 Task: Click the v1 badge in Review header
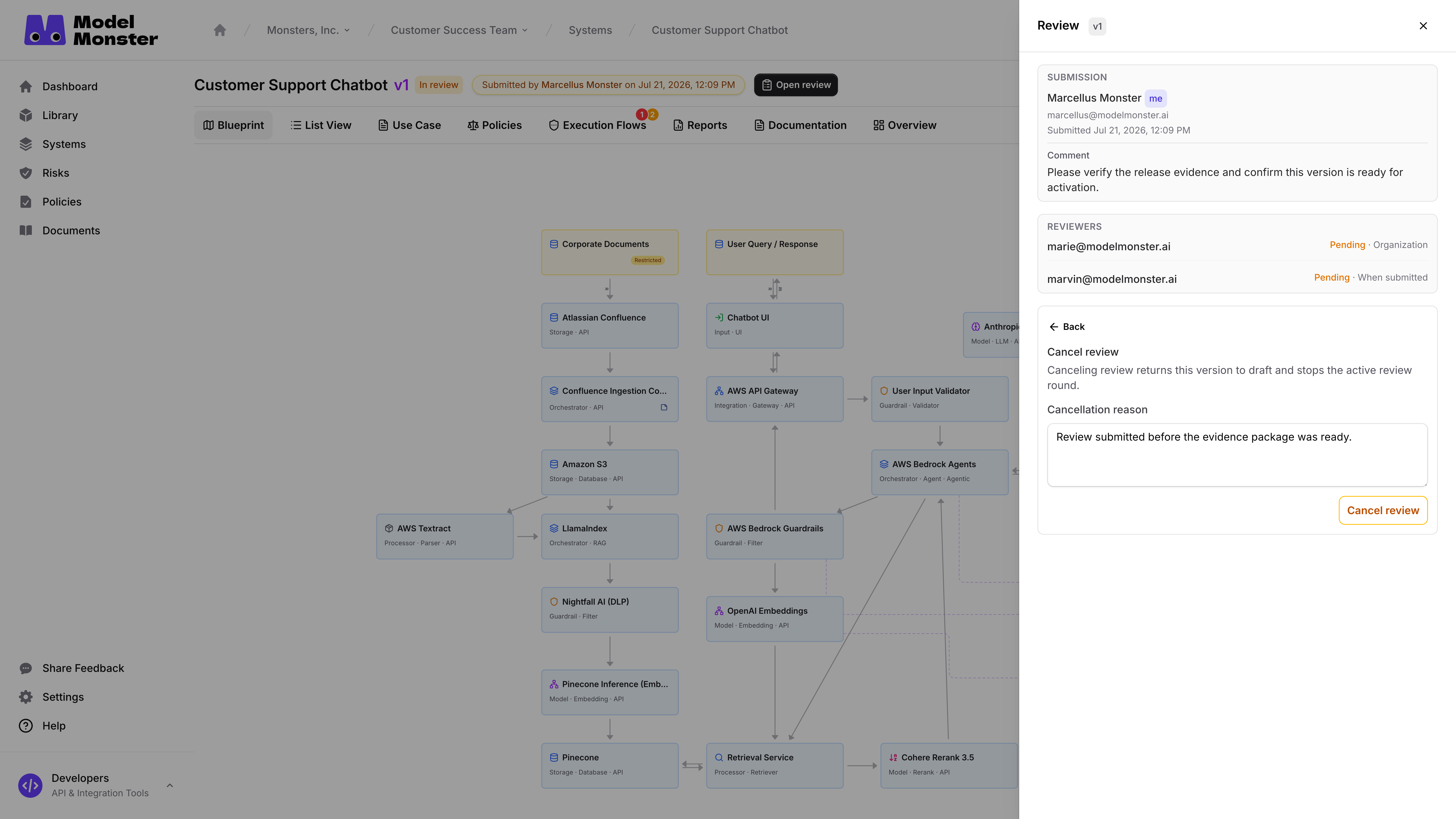1097,27
